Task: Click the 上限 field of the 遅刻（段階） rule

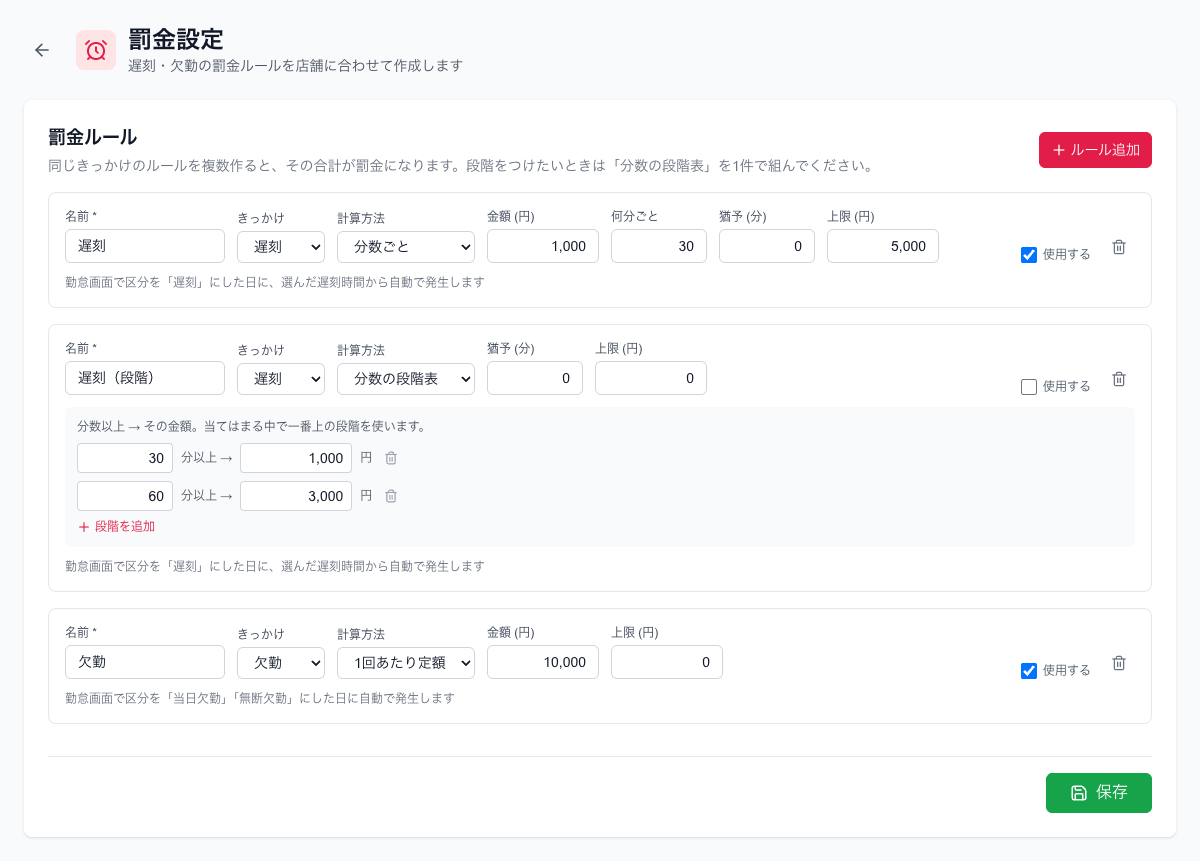Action: (651, 378)
